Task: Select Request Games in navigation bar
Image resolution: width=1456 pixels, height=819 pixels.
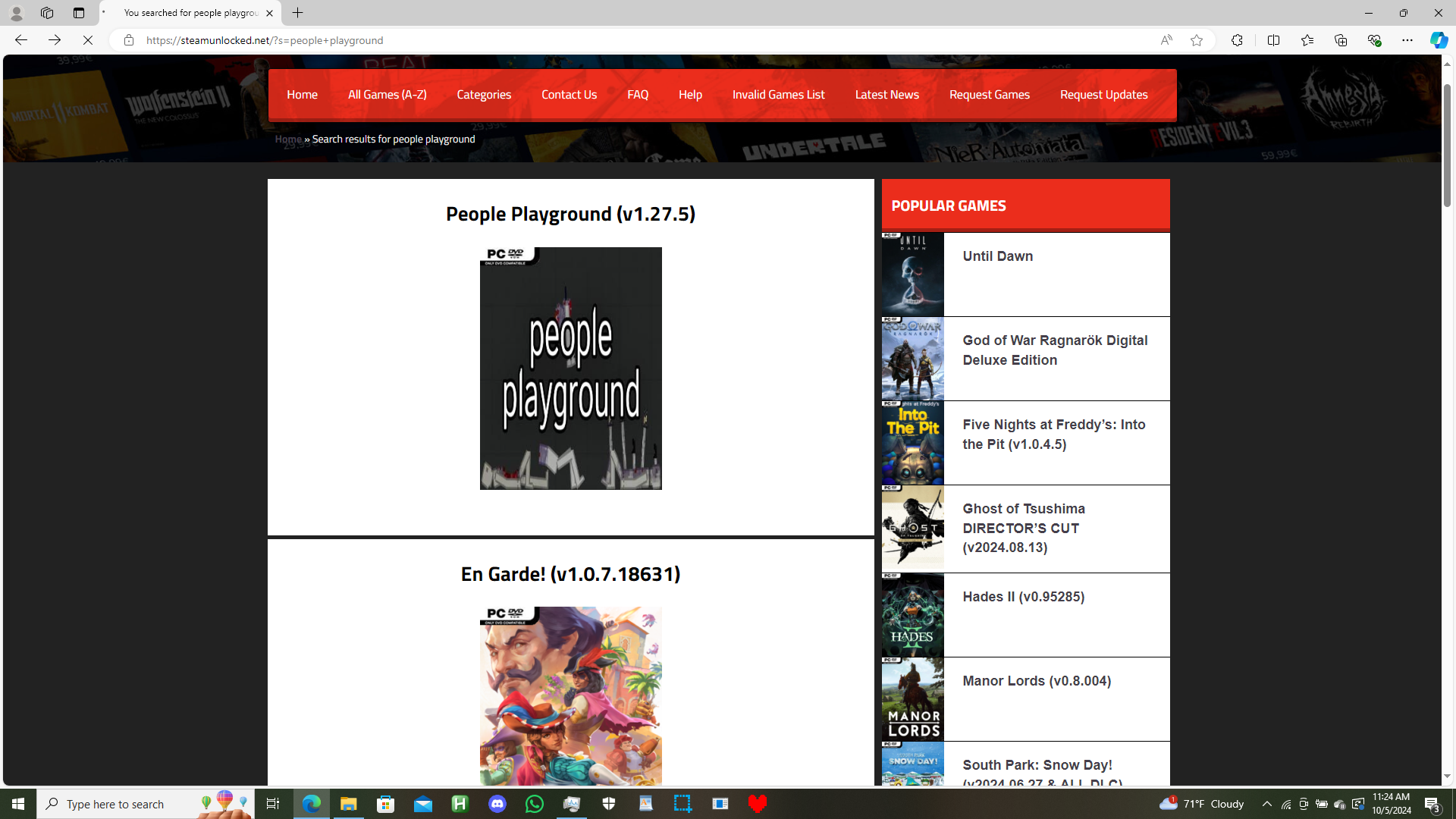Action: tap(989, 95)
